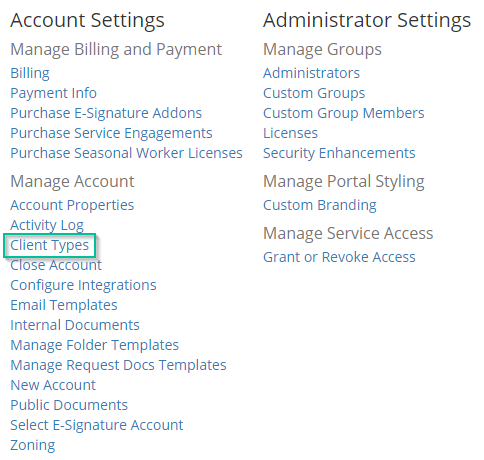Click the Zoning link
Viewport: 484px width, 460px height.
[x=33, y=445]
